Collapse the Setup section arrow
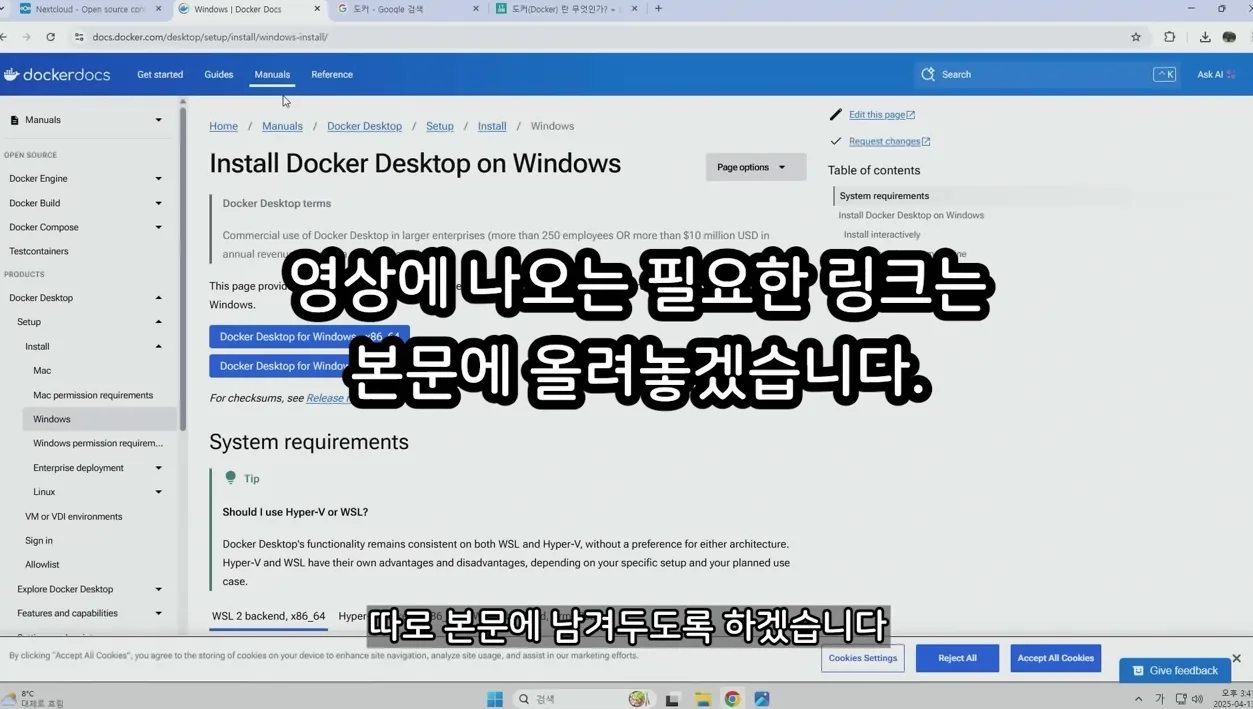Image resolution: width=1253 pixels, height=709 pixels. tap(158, 322)
